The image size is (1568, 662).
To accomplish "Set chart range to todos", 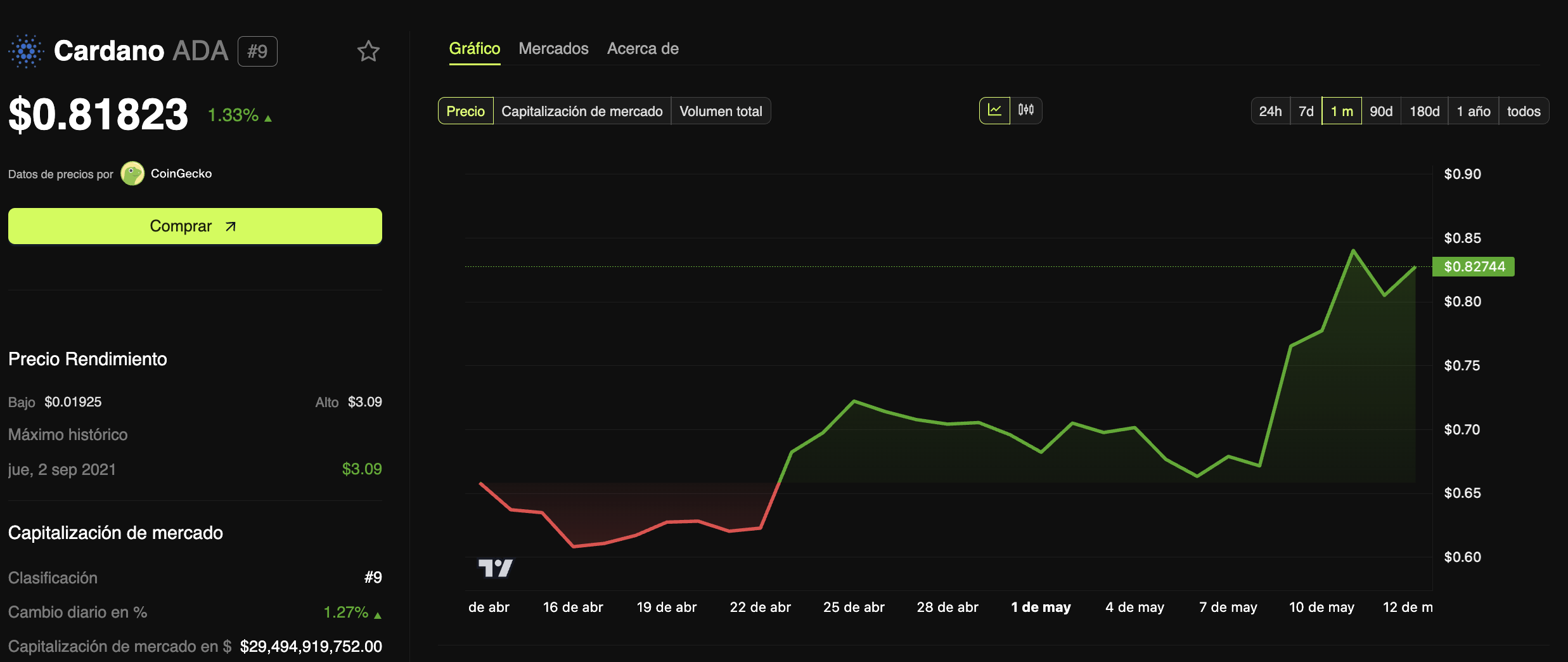I will pos(1524,111).
